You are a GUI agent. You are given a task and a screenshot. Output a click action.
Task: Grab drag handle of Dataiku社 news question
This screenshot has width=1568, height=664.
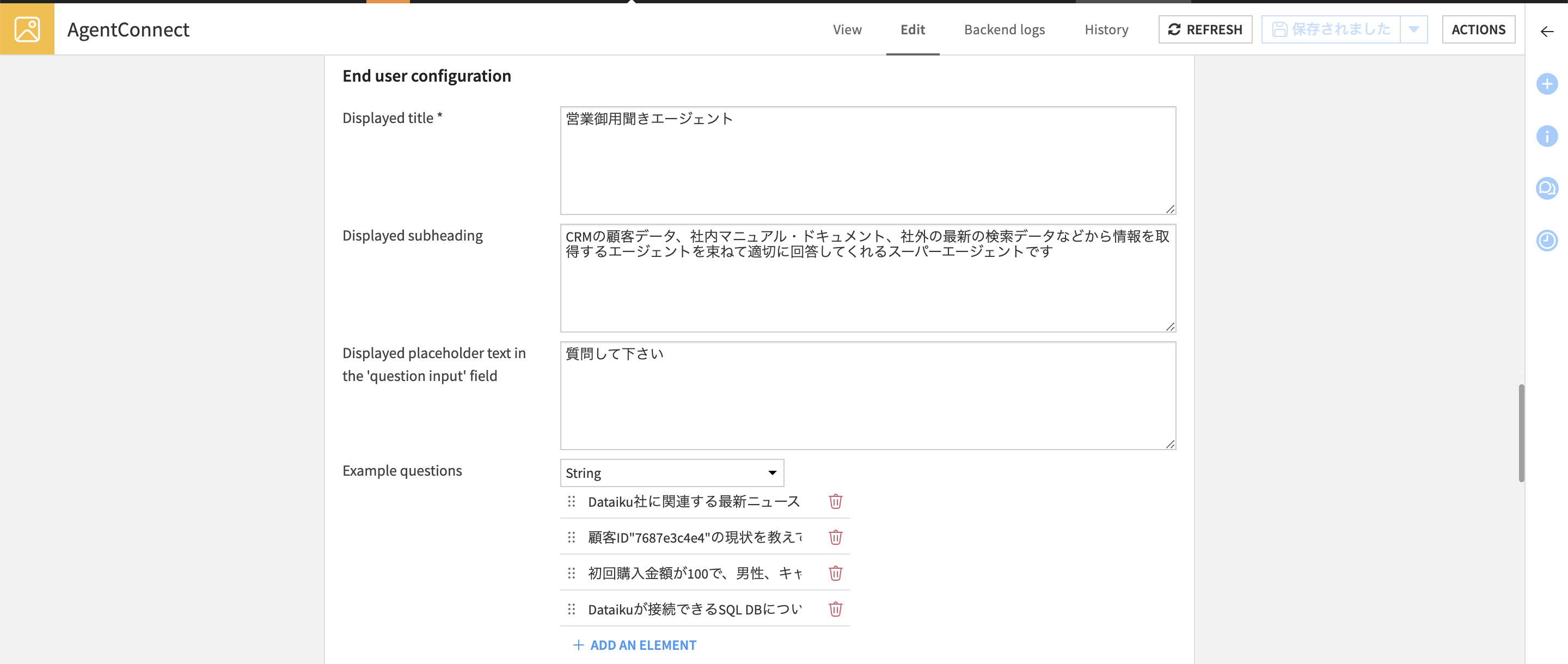click(571, 501)
